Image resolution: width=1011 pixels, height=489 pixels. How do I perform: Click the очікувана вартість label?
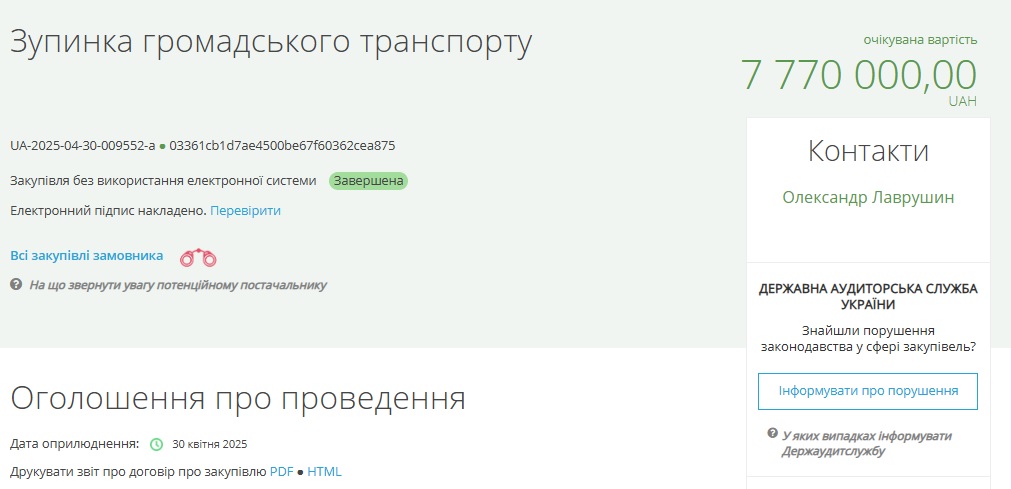tap(920, 40)
